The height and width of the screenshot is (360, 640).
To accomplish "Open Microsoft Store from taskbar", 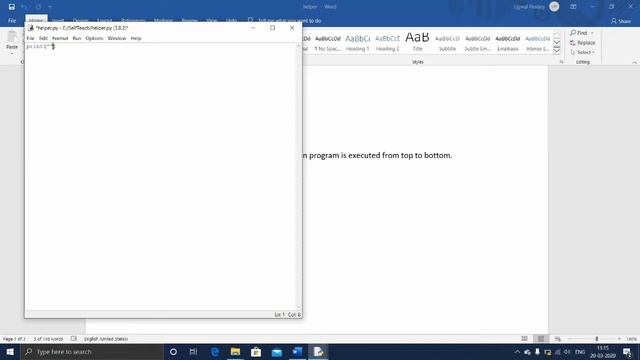I will (256, 351).
